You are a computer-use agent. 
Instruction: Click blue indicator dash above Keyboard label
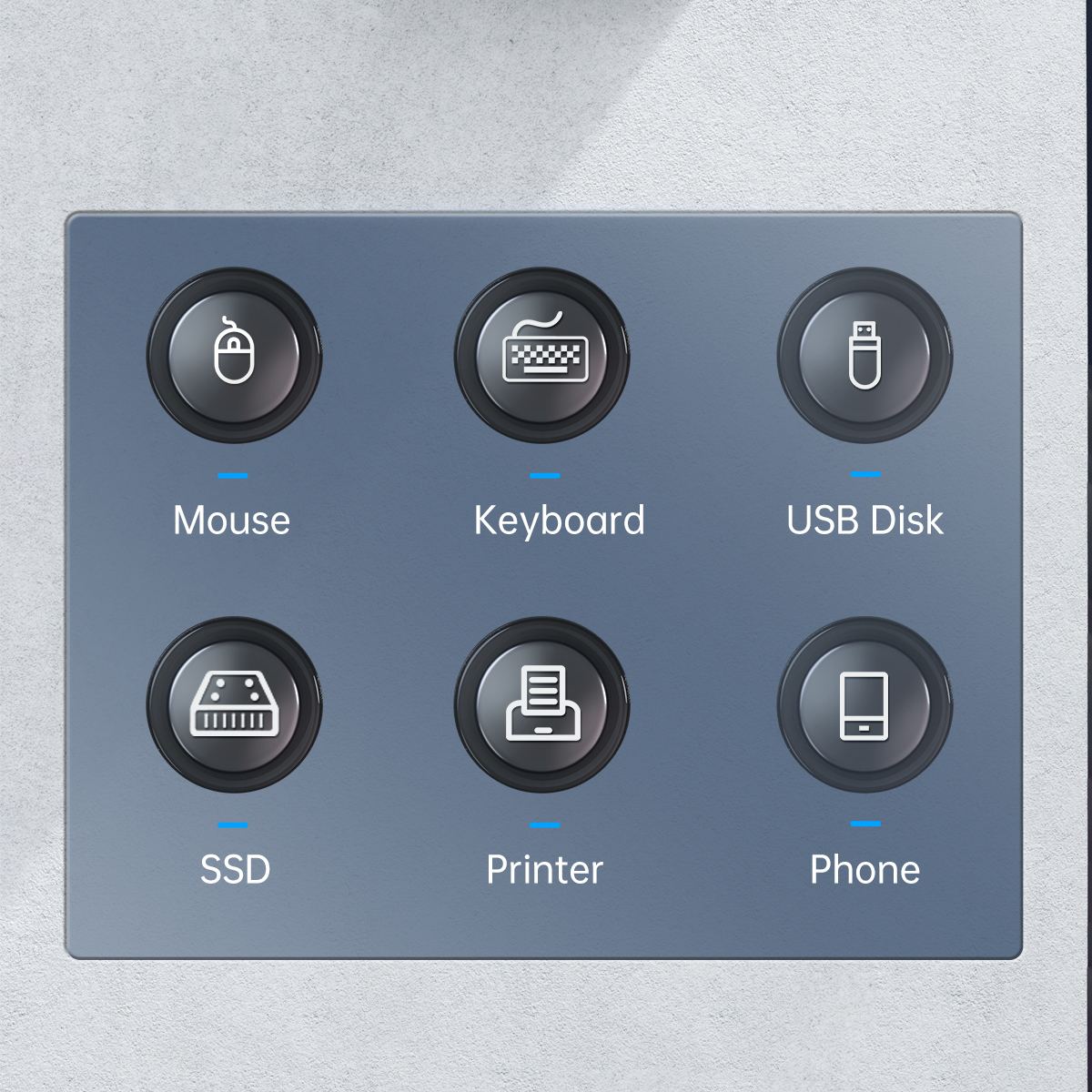545,475
